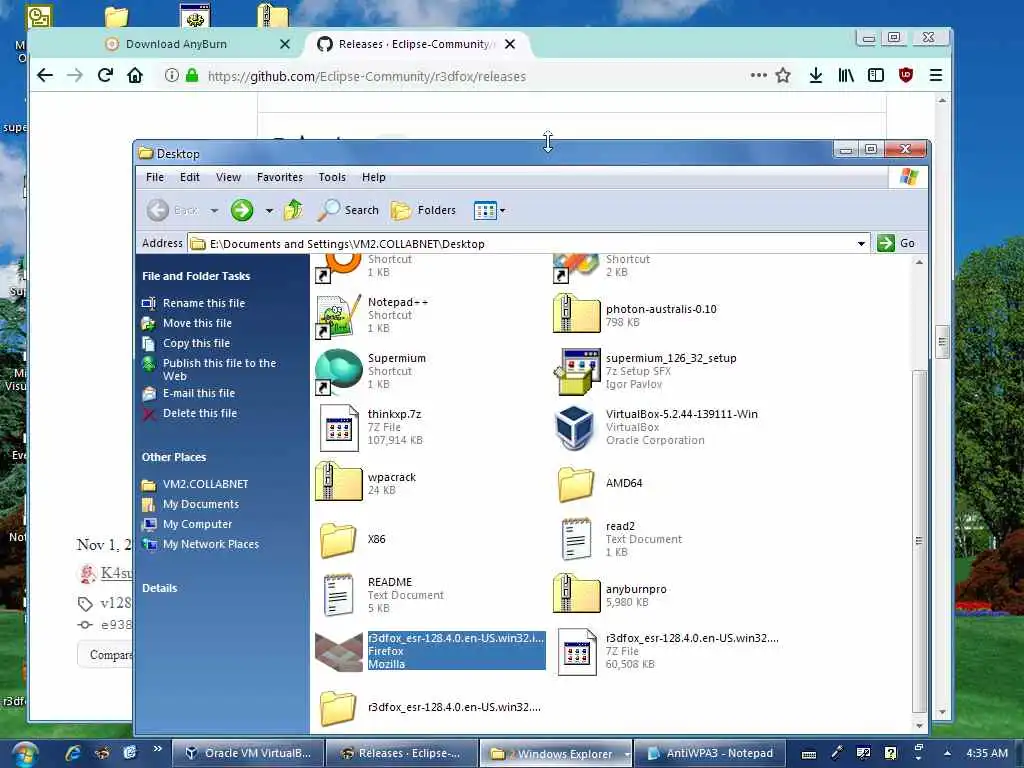Open the Tools menu in Explorer
Screen dimensions: 1024x768
pyautogui.click(x=332, y=177)
